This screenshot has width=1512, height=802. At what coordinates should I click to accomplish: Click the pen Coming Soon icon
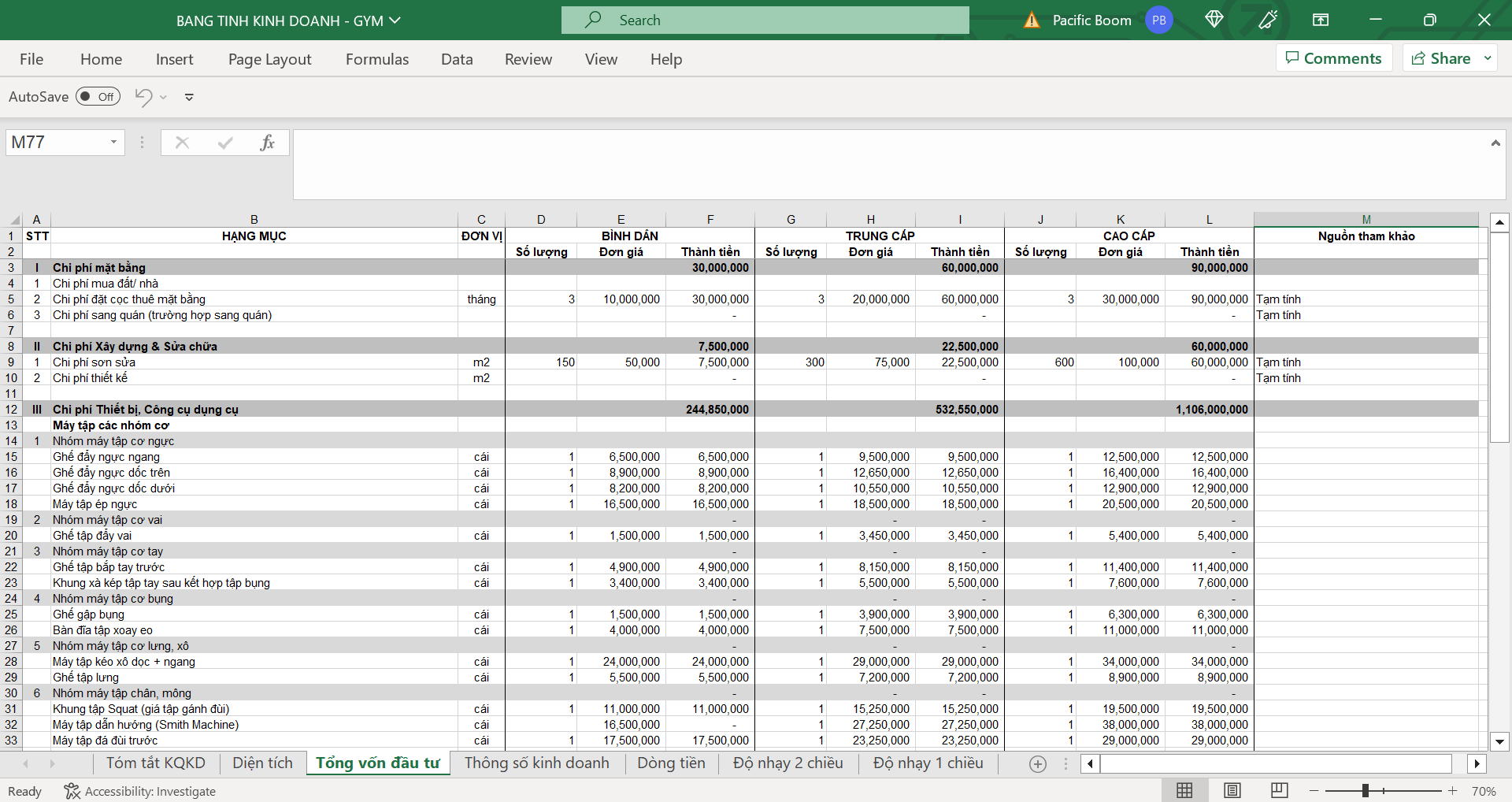(1268, 20)
